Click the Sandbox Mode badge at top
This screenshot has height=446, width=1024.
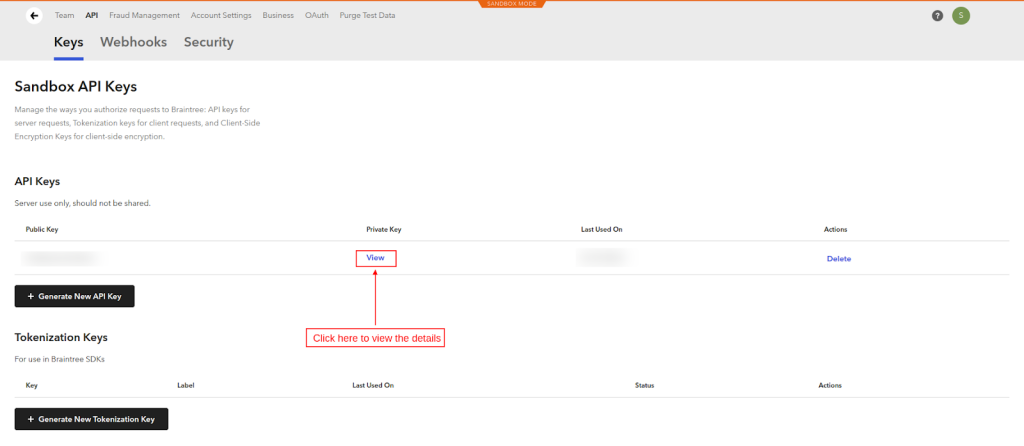click(x=512, y=4)
